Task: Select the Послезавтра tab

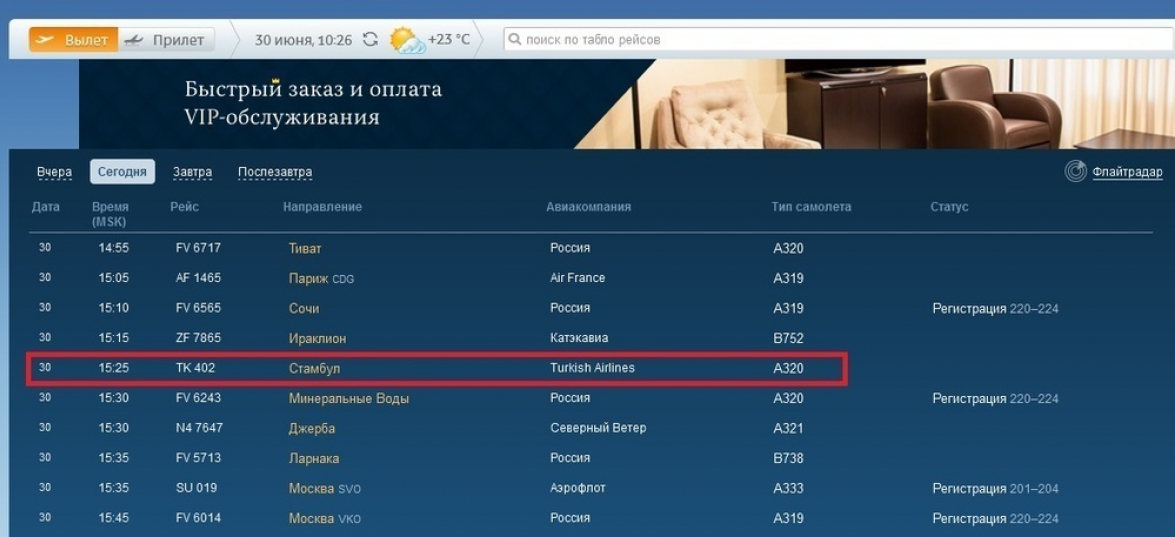Action: tap(275, 172)
